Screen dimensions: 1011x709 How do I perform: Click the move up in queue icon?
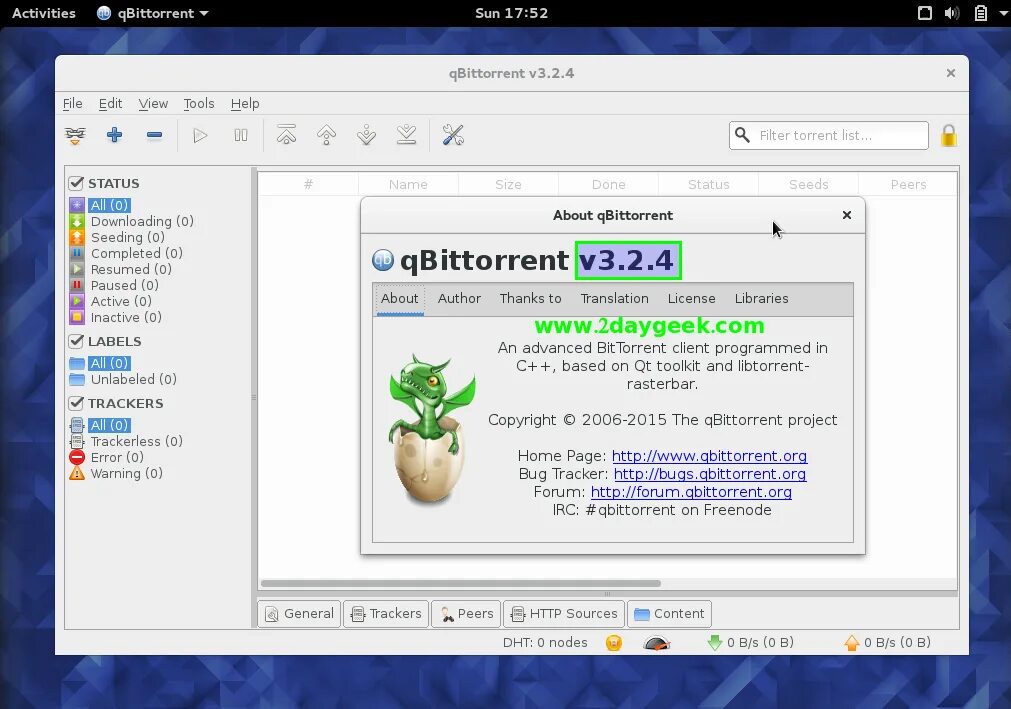point(326,135)
